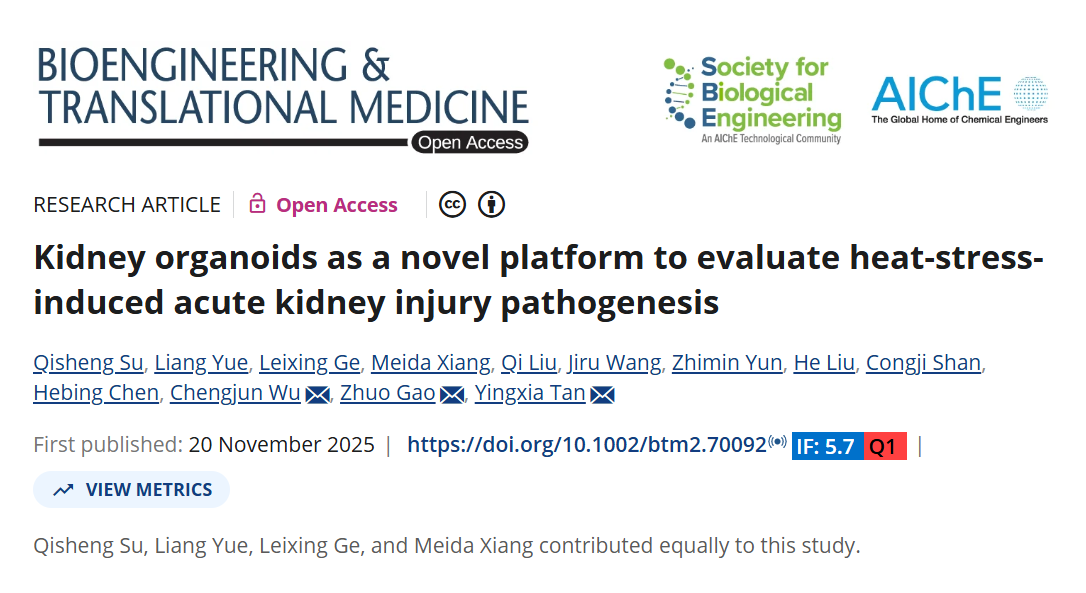Click envelope icon next to Yingxia Tan
The width and height of the screenshot is (1086, 593).
602,394
